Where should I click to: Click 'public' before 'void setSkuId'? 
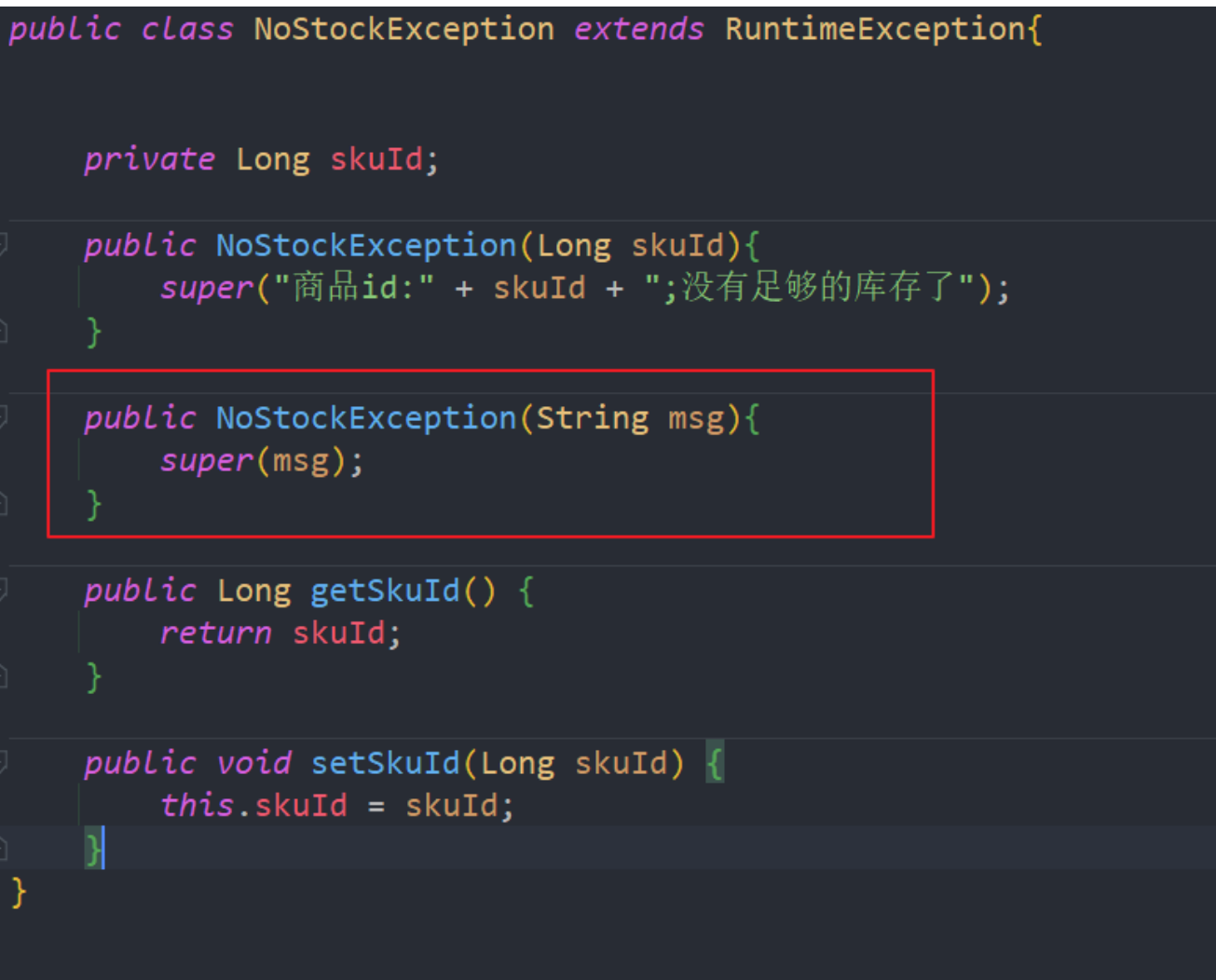click(140, 763)
